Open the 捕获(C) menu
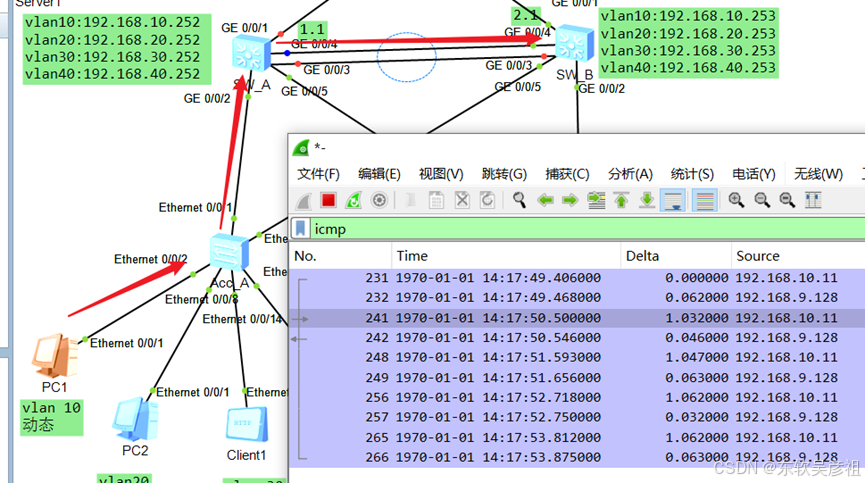This screenshot has height=483, width=865. click(567, 174)
